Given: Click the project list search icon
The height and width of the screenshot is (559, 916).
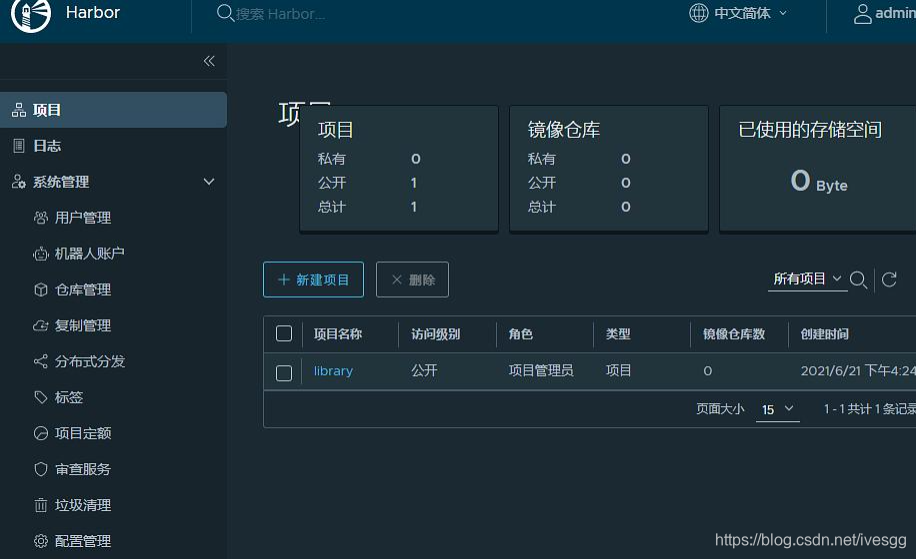Looking at the screenshot, I should point(858,280).
